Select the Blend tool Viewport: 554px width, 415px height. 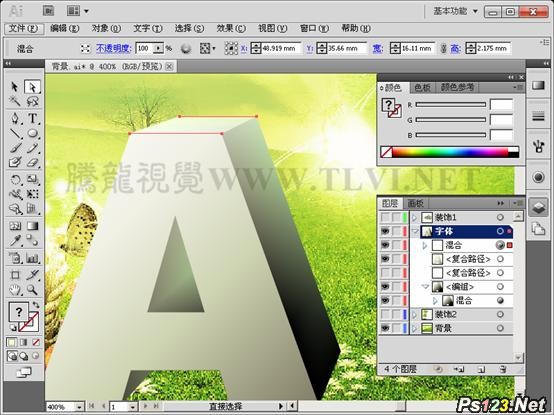pos(32,241)
